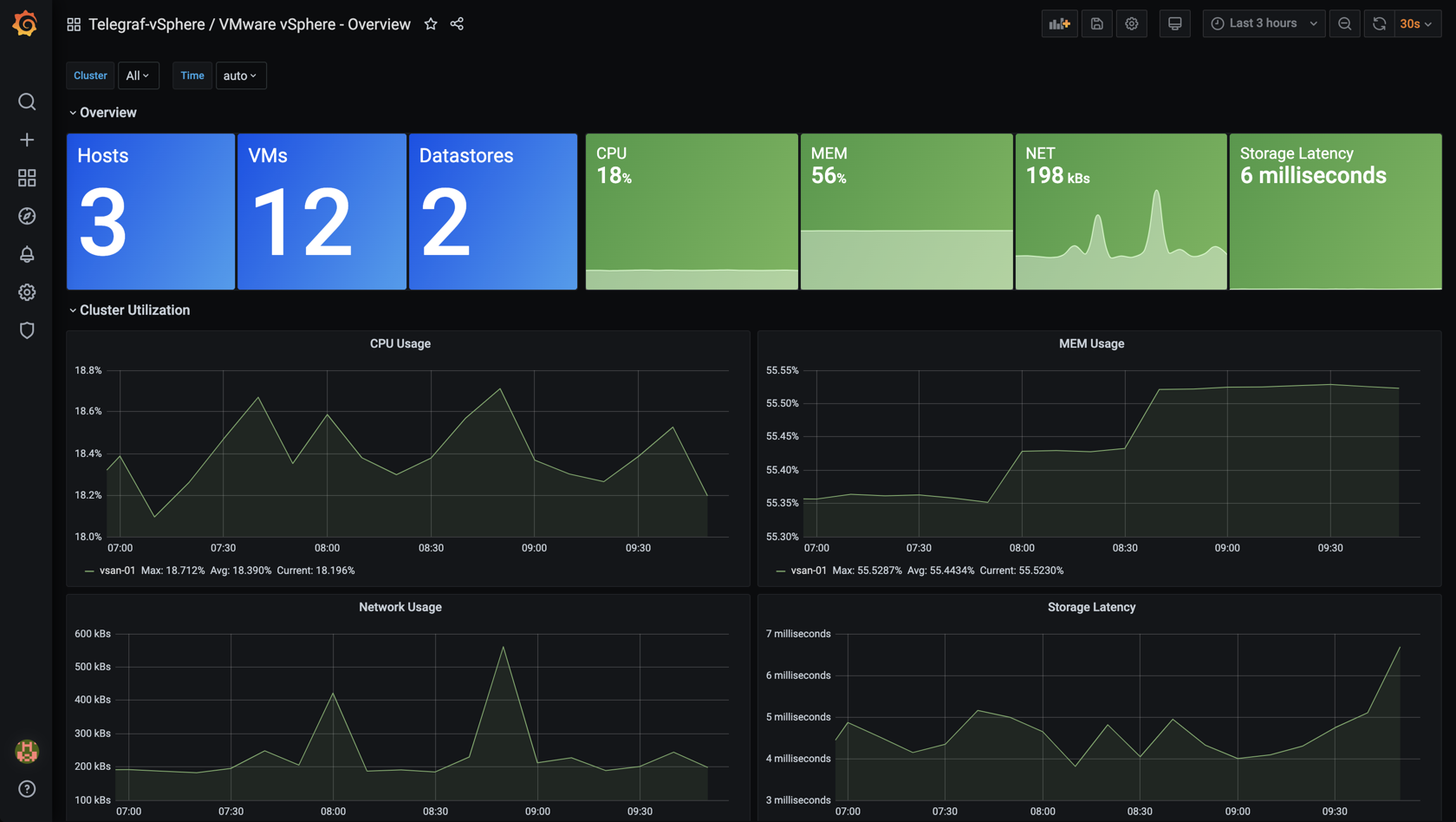This screenshot has height=822, width=1456.
Task: Open Alerting via the bell icon
Action: (27, 254)
